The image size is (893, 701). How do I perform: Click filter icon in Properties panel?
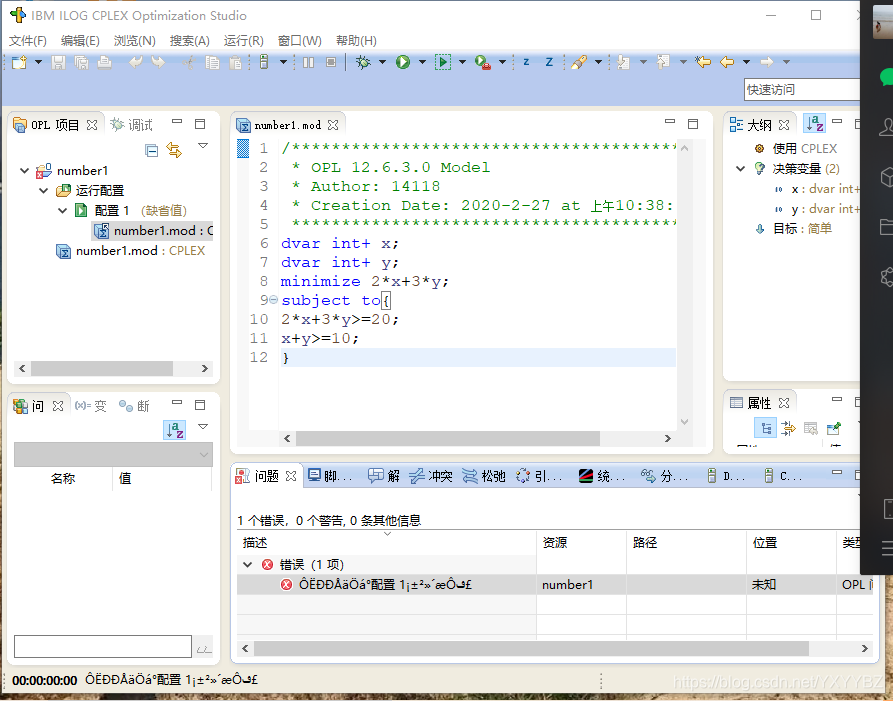[788, 428]
